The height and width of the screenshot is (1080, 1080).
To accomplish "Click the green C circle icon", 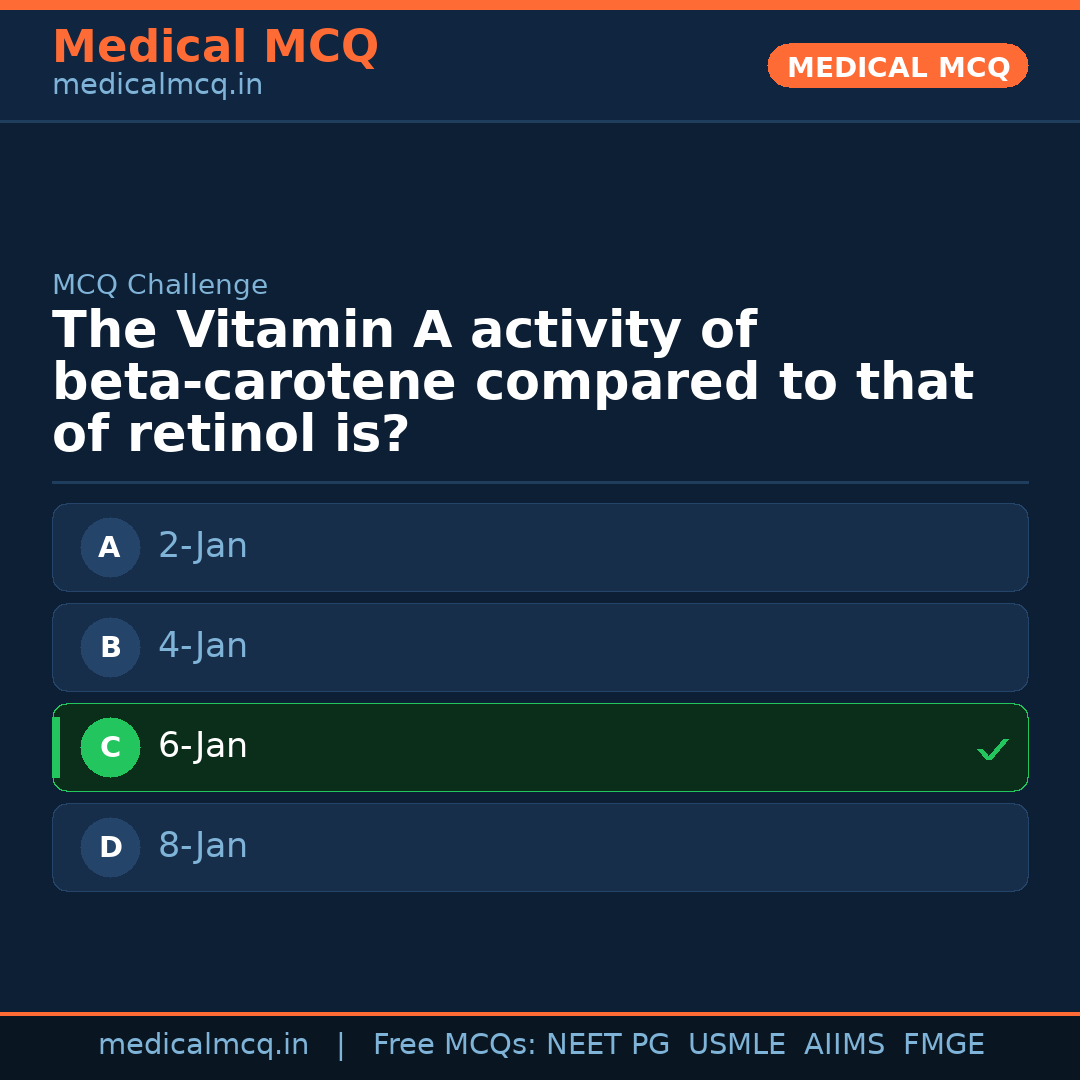I will tap(110, 747).
